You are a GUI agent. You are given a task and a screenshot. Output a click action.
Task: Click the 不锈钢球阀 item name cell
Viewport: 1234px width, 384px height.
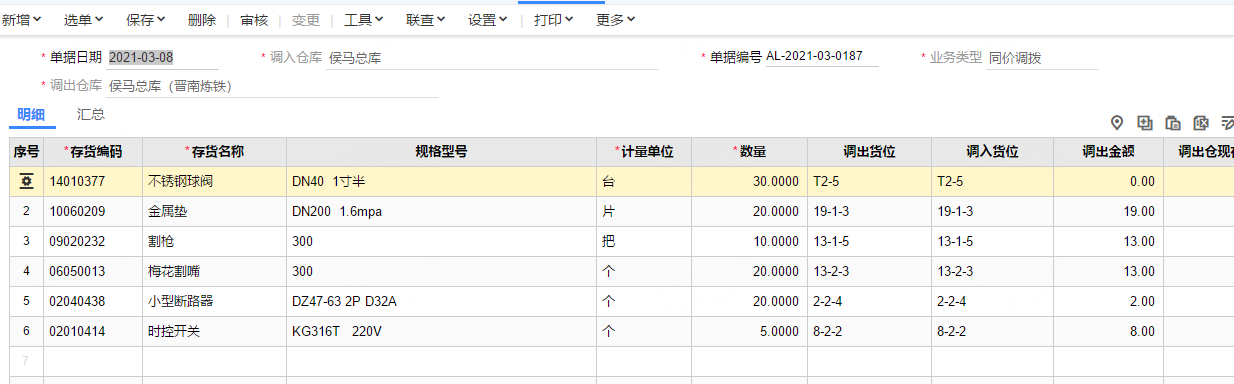click(x=215, y=182)
